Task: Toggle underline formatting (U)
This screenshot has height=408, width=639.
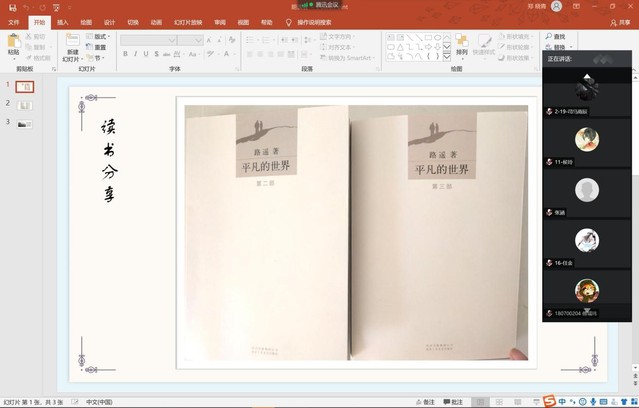Action: [146, 54]
